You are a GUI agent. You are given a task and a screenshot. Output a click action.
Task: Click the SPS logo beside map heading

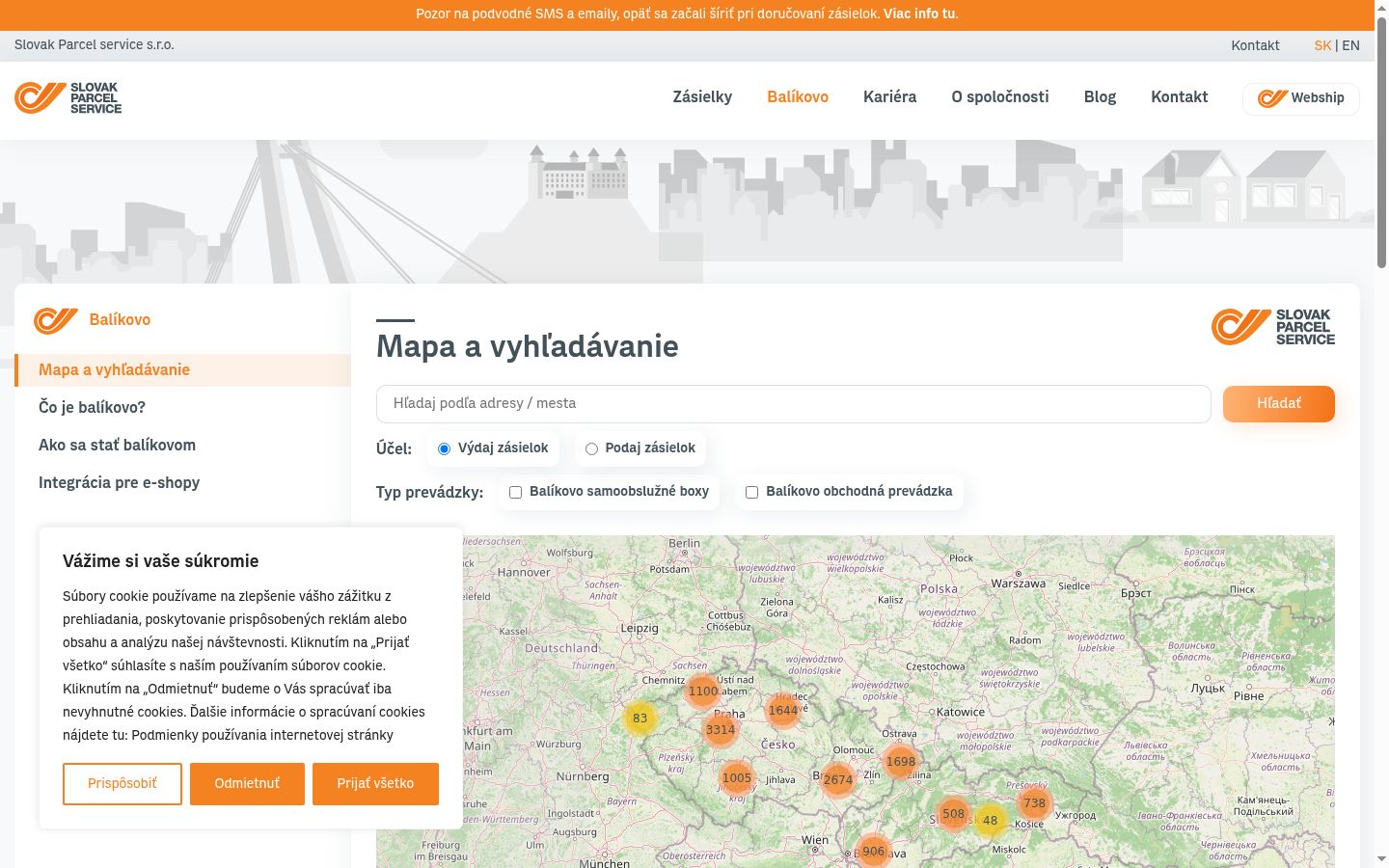(1273, 327)
